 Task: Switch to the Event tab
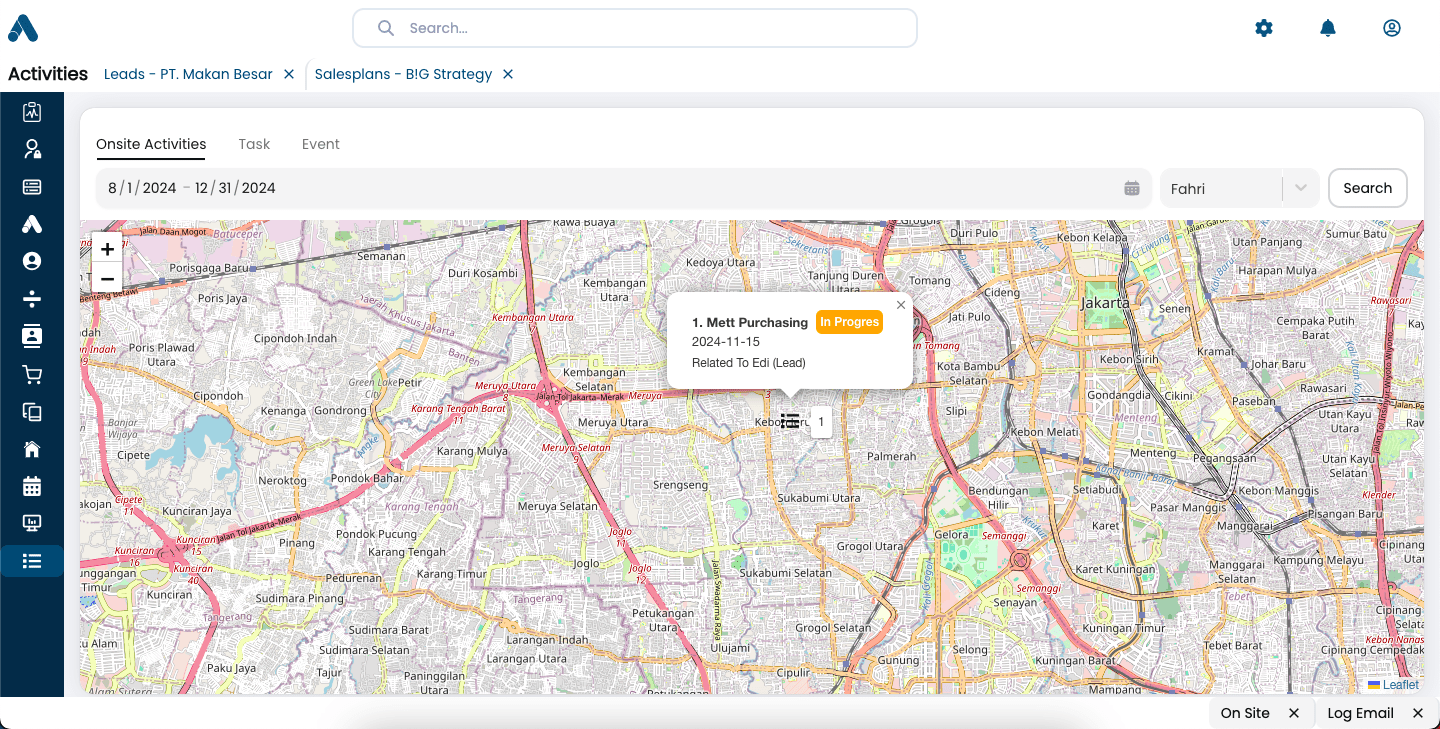pyautogui.click(x=321, y=144)
